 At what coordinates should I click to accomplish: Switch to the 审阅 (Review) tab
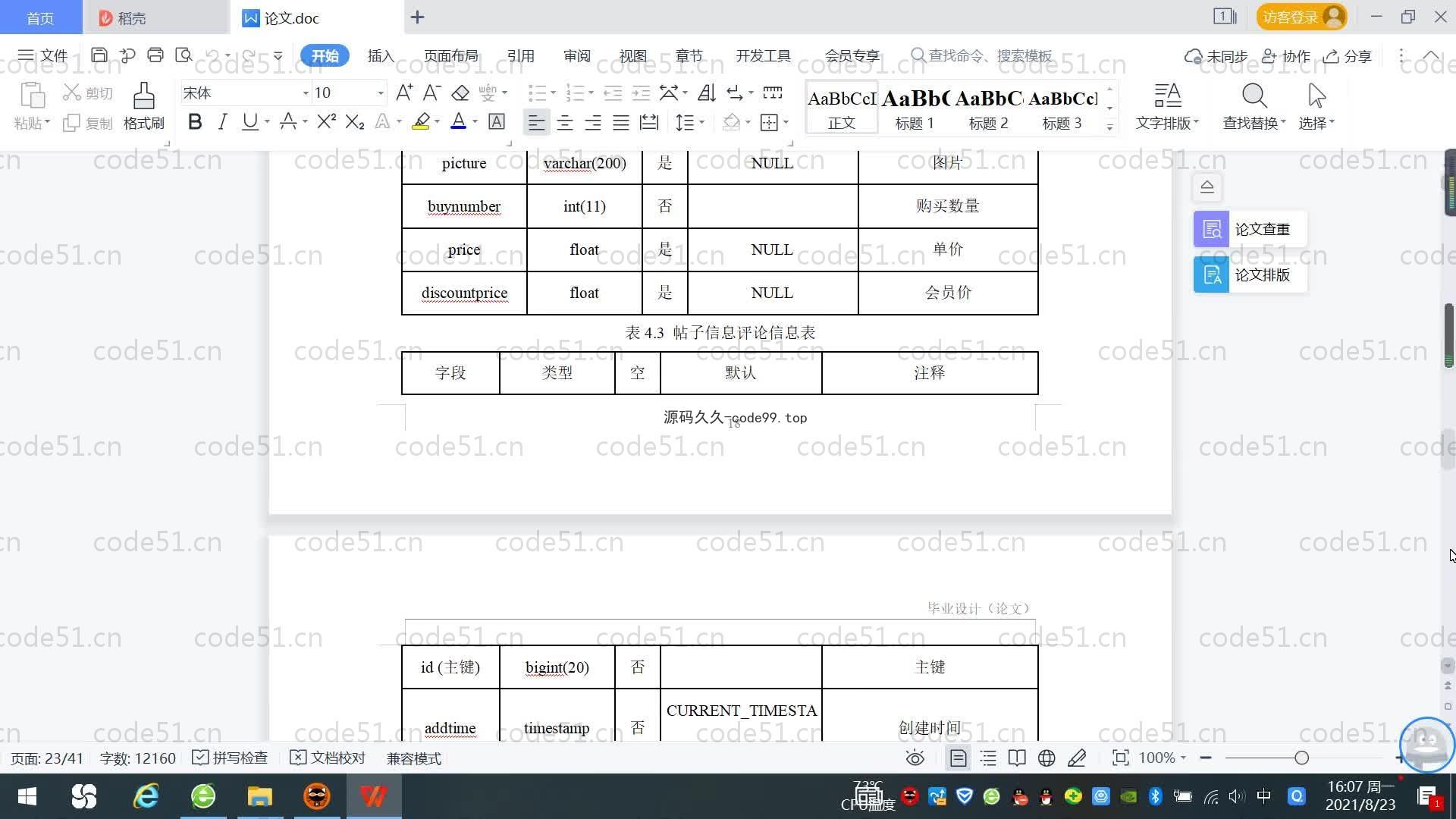pos(576,55)
